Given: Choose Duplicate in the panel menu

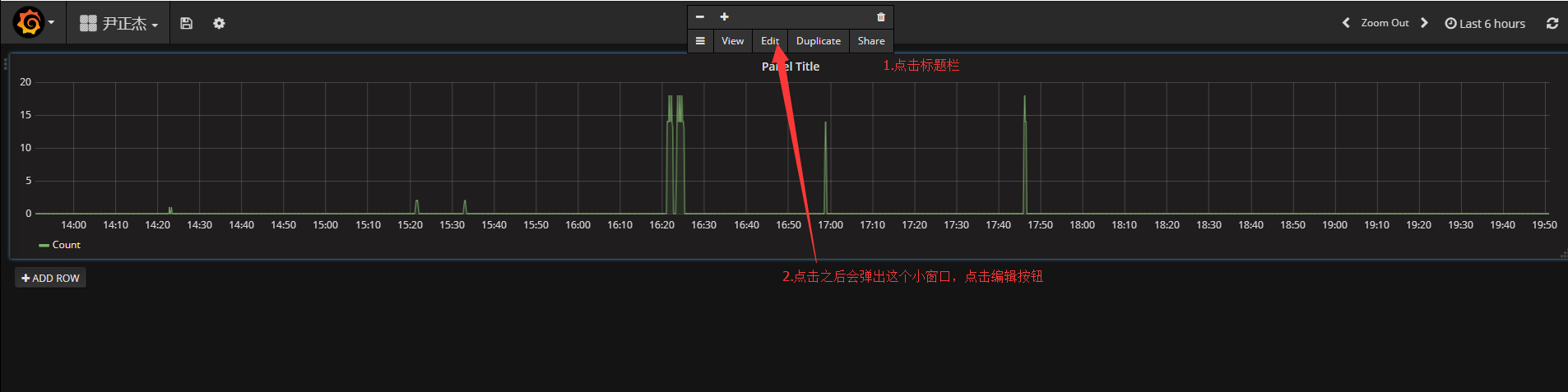Looking at the screenshot, I should tap(819, 40).
